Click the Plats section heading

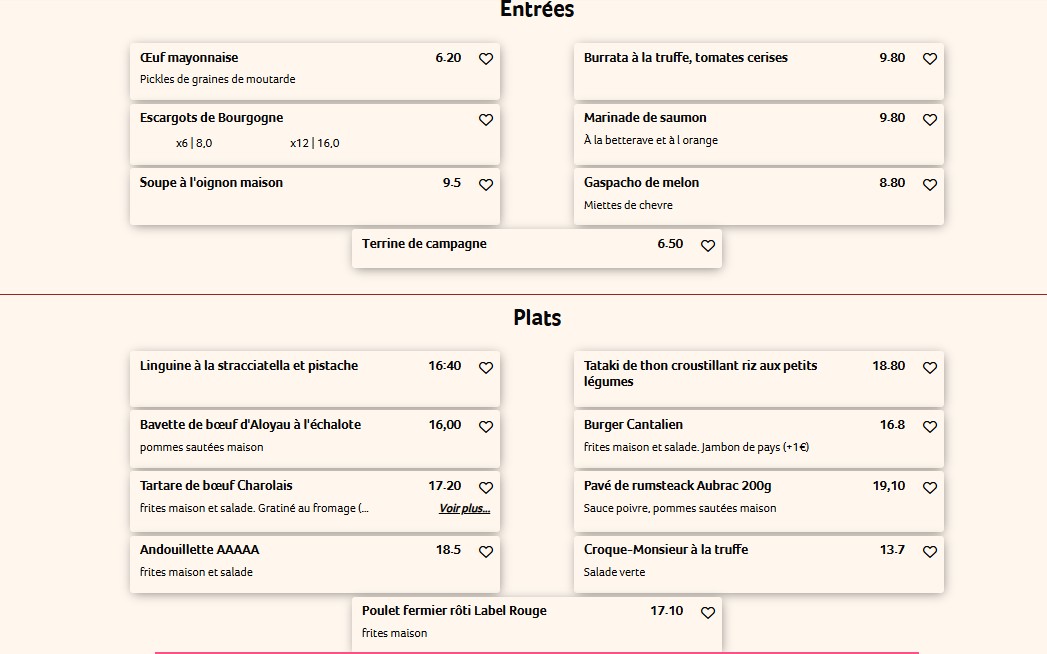[x=537, y=317]
